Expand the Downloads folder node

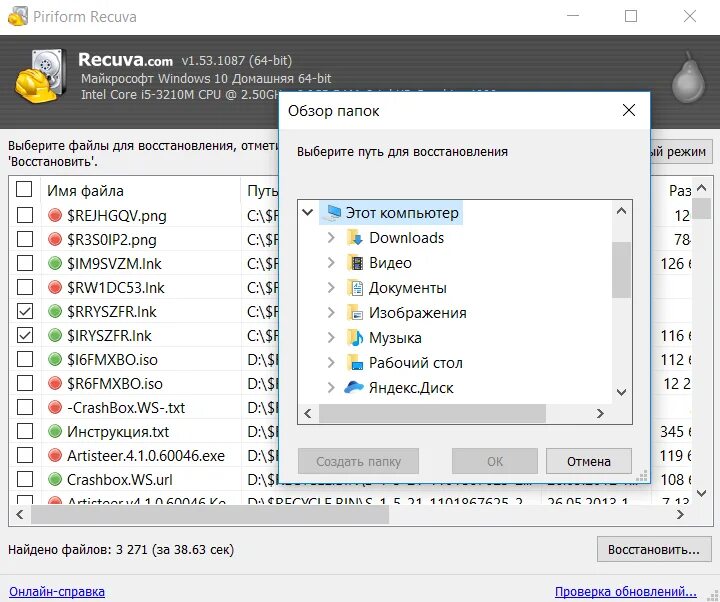point(331,237)
